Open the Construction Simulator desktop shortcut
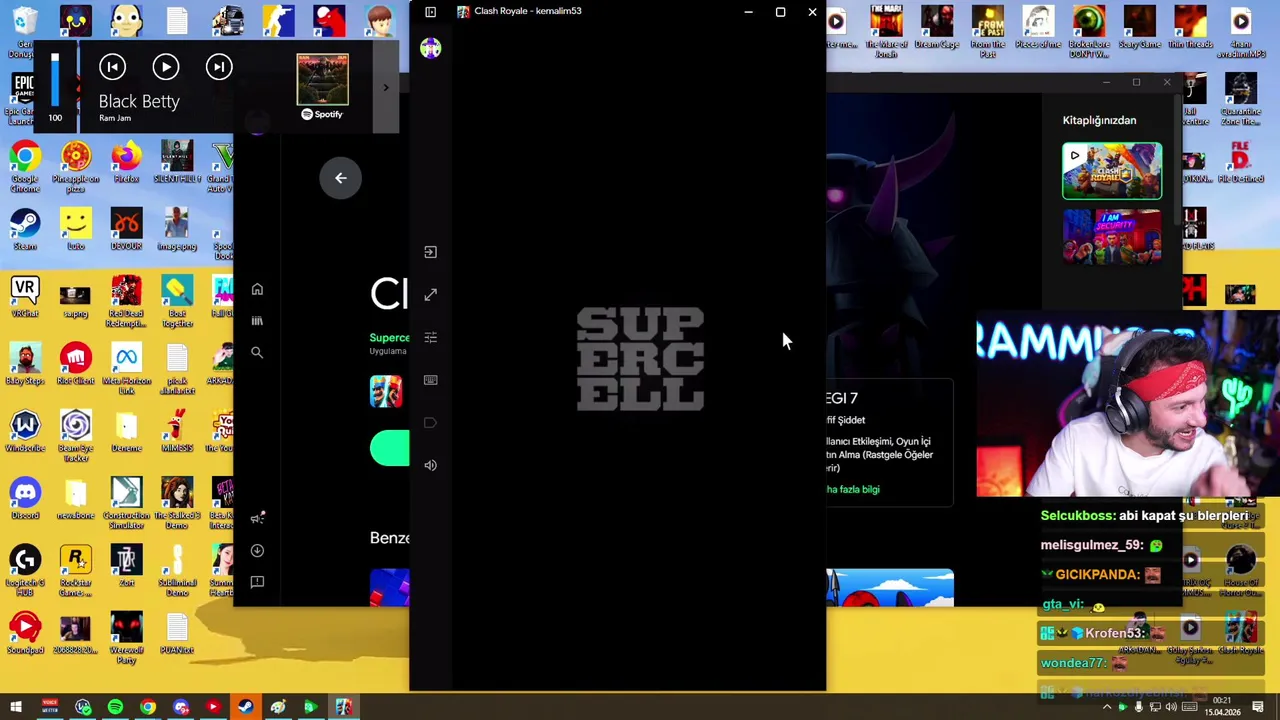1280x720 pixels. [126, 503]
